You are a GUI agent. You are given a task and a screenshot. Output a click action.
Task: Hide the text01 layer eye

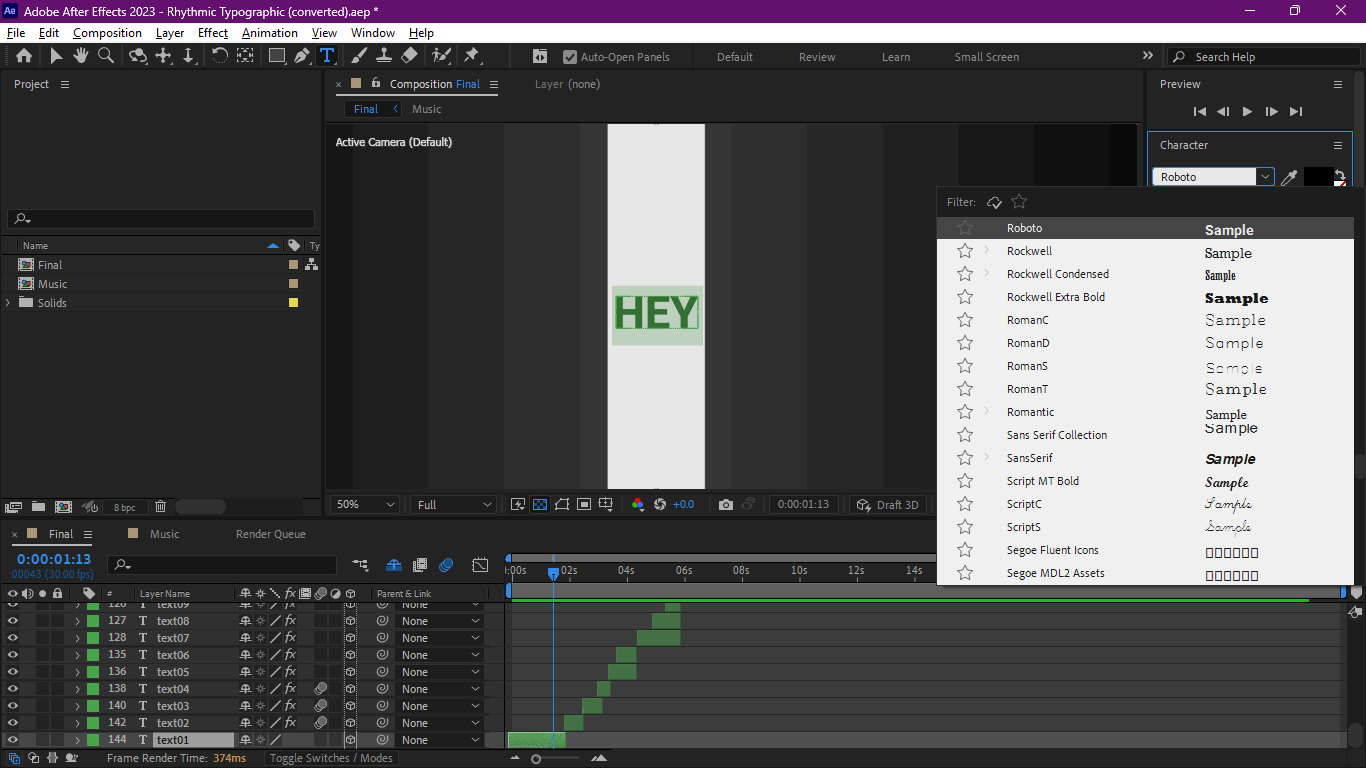point(13,740)
